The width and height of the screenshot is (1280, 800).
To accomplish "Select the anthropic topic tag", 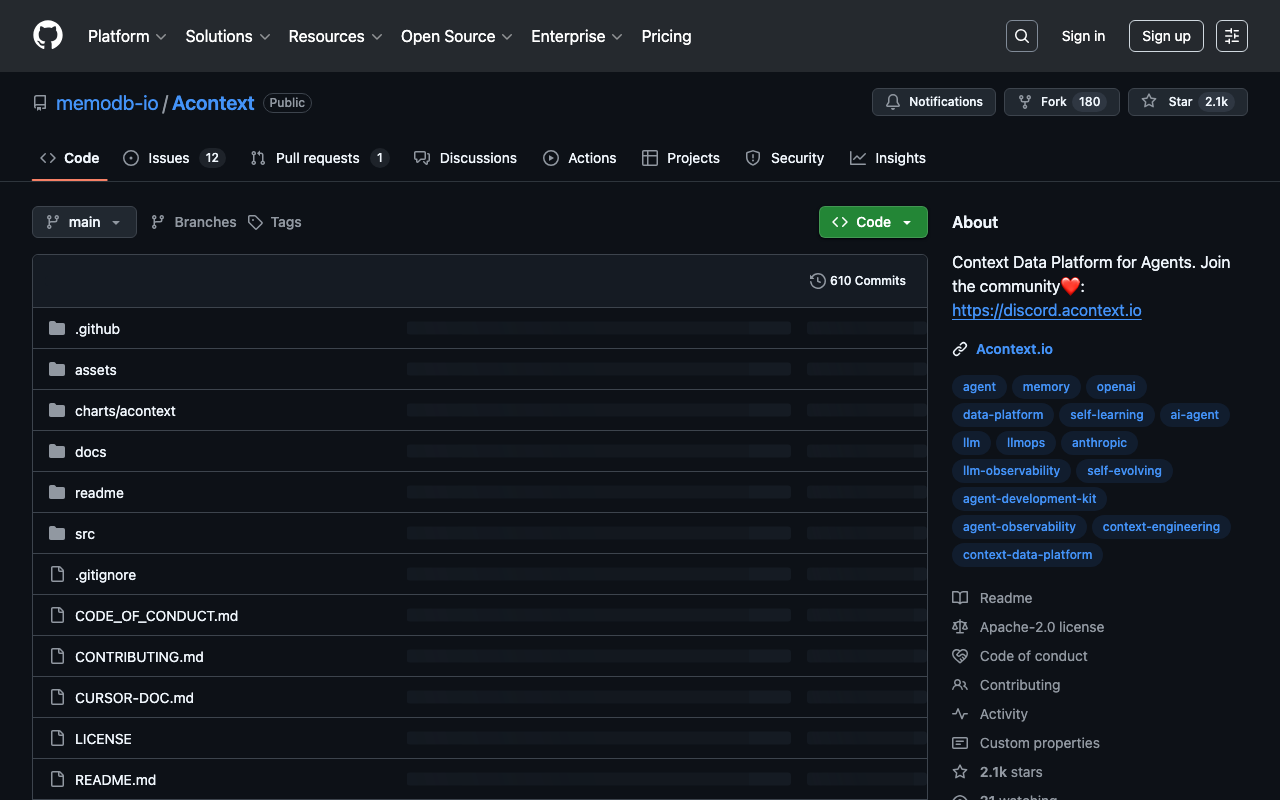I will point(1099,443).
